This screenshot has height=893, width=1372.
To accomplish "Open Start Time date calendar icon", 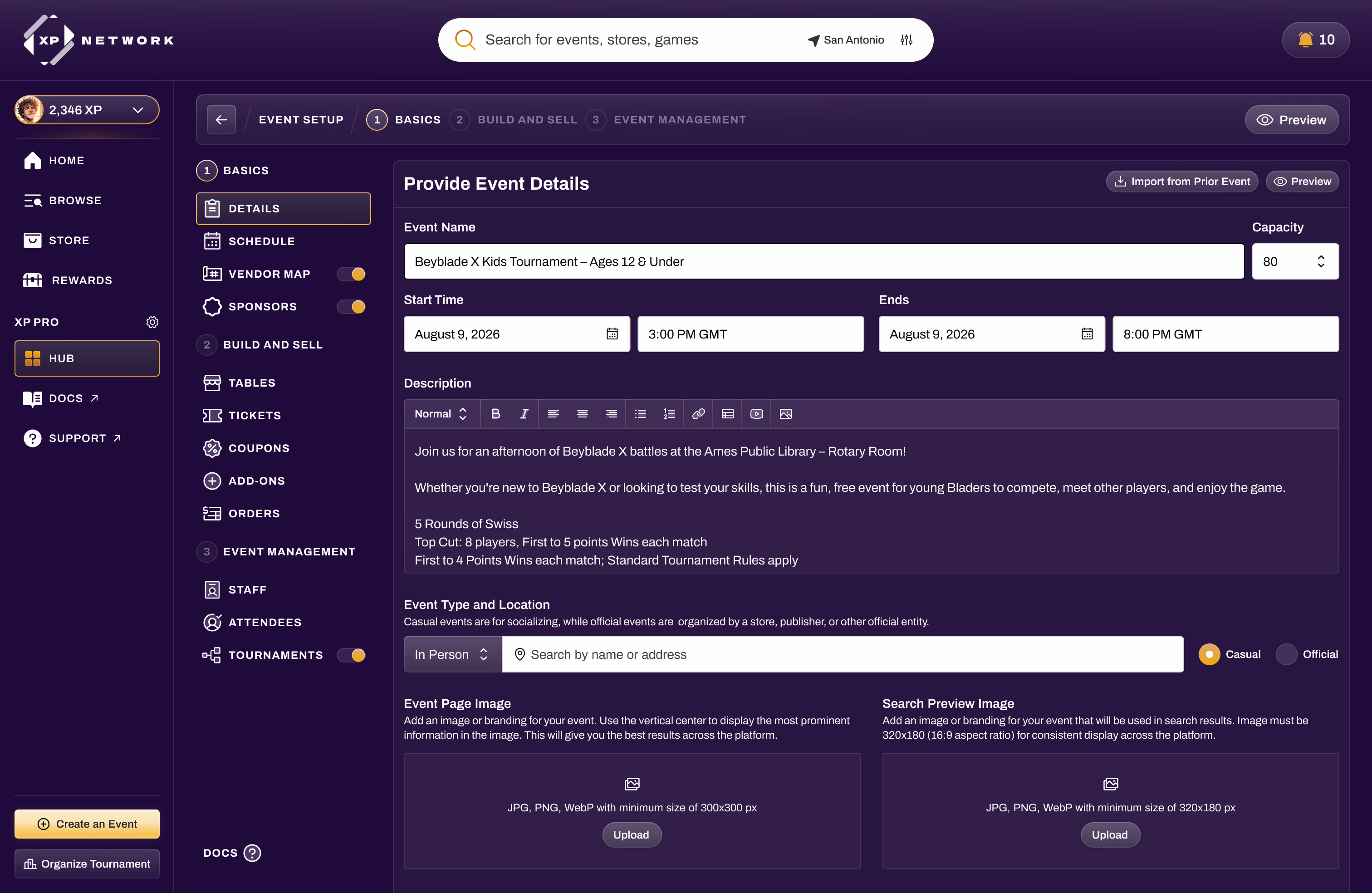I will tap(612, 334).
